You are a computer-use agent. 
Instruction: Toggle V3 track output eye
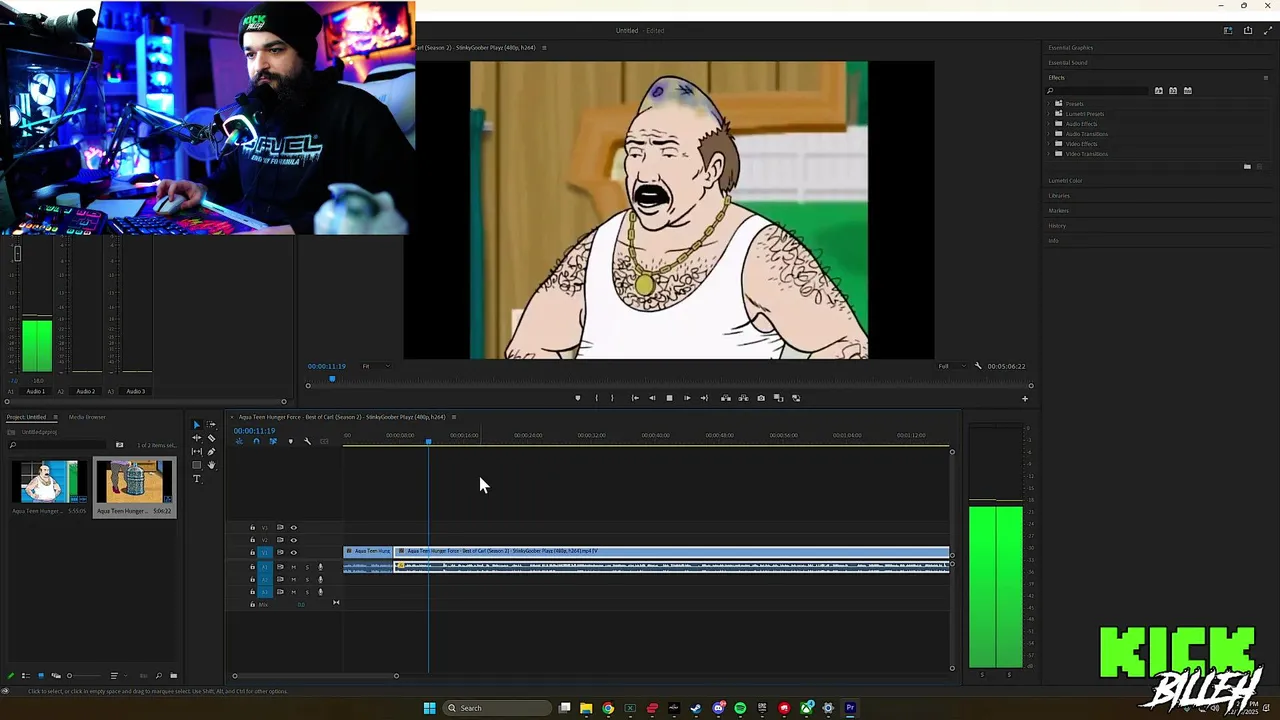click(294, 528)
